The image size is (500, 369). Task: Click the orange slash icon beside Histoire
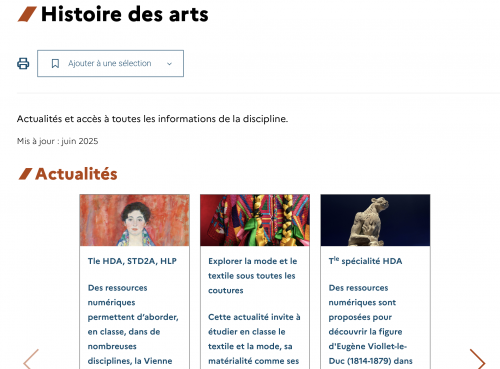point(27,14)
